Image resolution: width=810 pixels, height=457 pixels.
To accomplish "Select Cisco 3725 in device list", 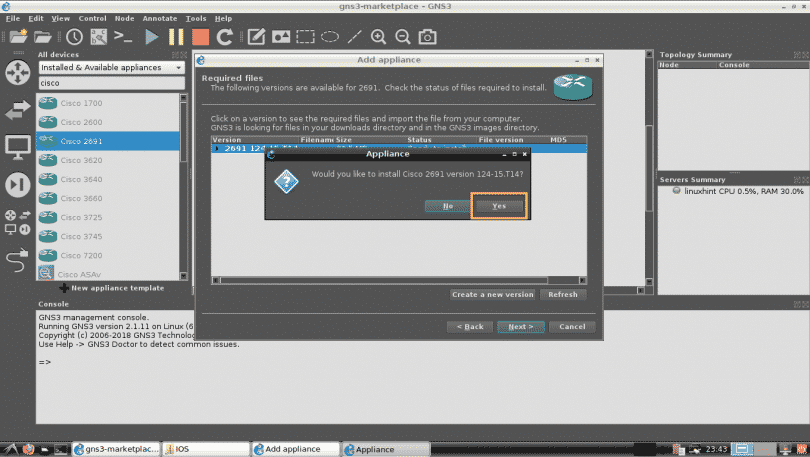I will [x=108, y=217].
